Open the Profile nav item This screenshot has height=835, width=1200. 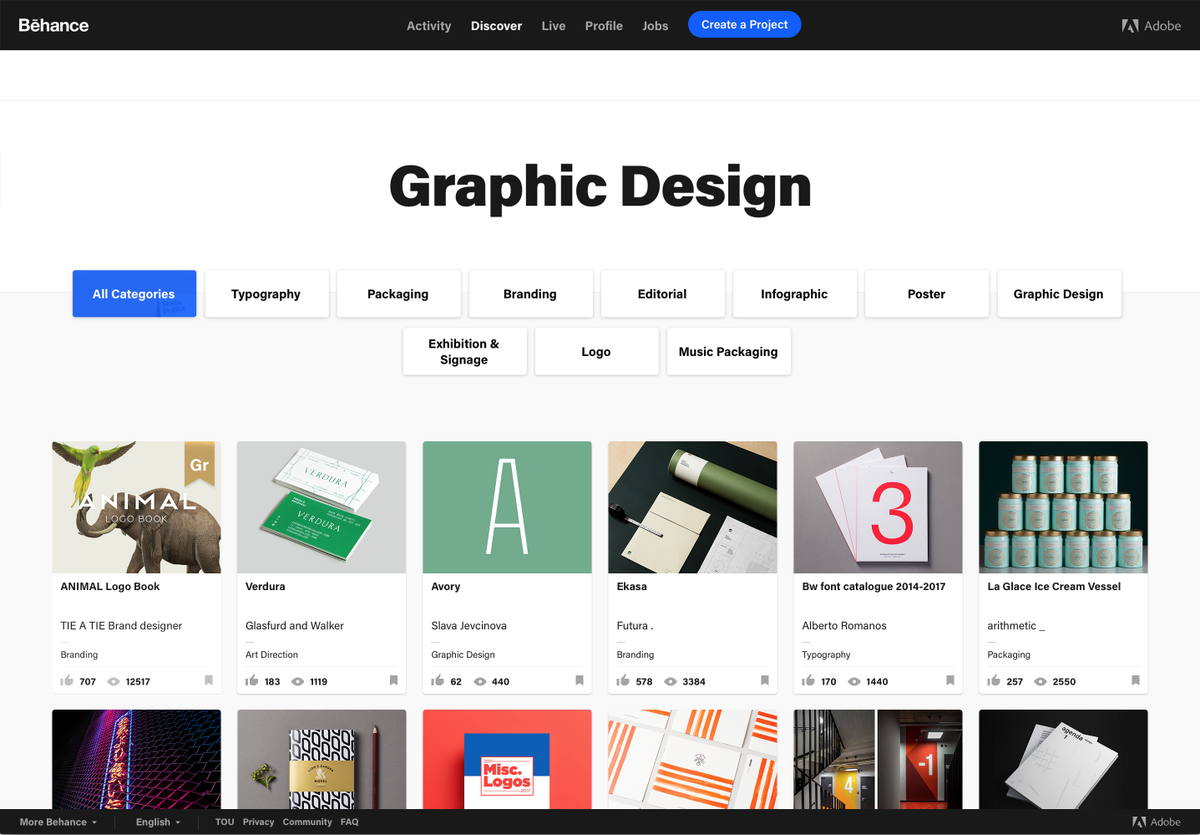coord(604,26)
